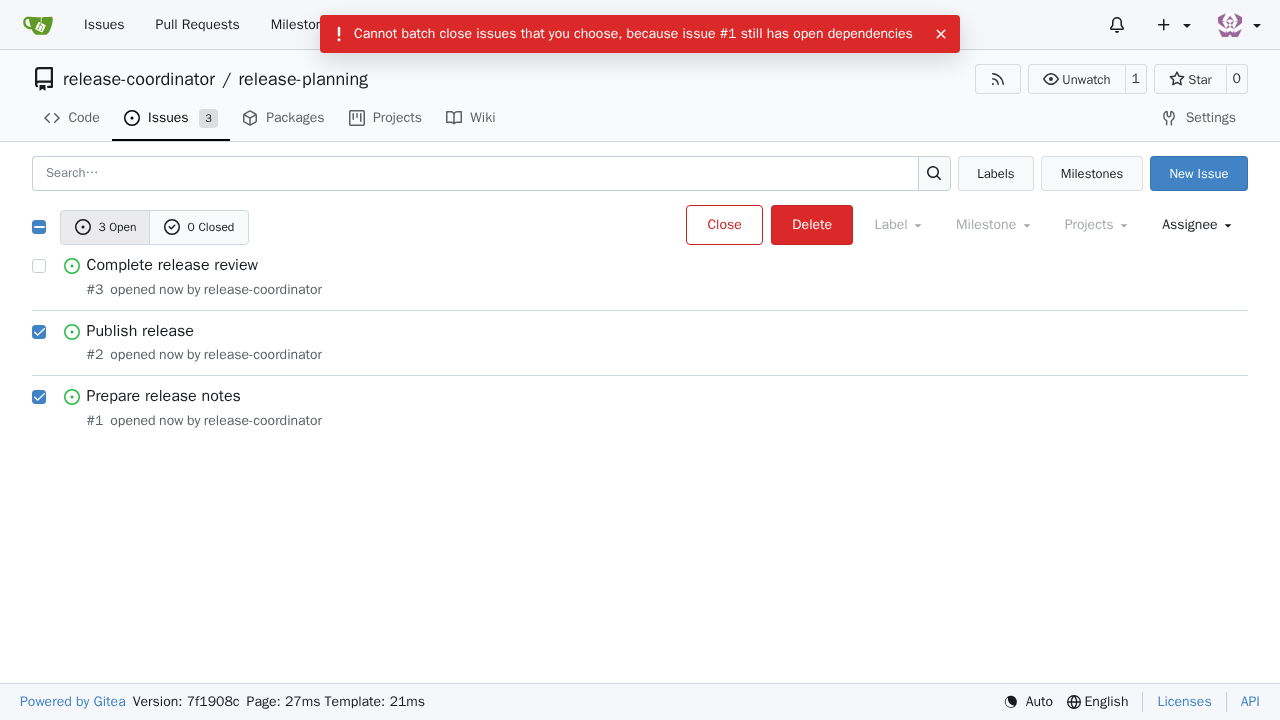Open the user avatar menu
The width and height of the screenshot is (1280, 720).
pyautogui.click(x=1239, y=25)
